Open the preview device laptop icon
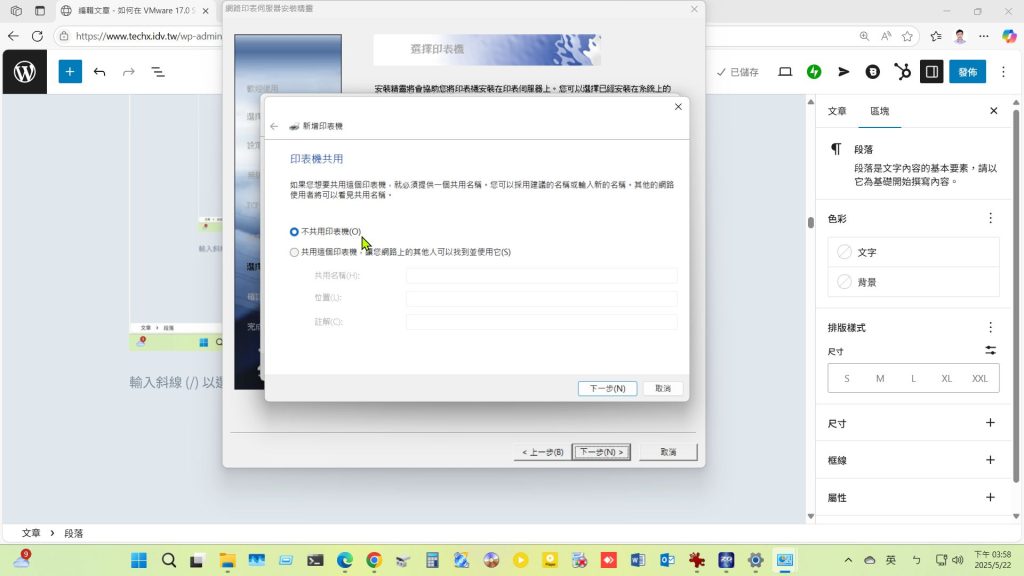 [x=785, y=72]
